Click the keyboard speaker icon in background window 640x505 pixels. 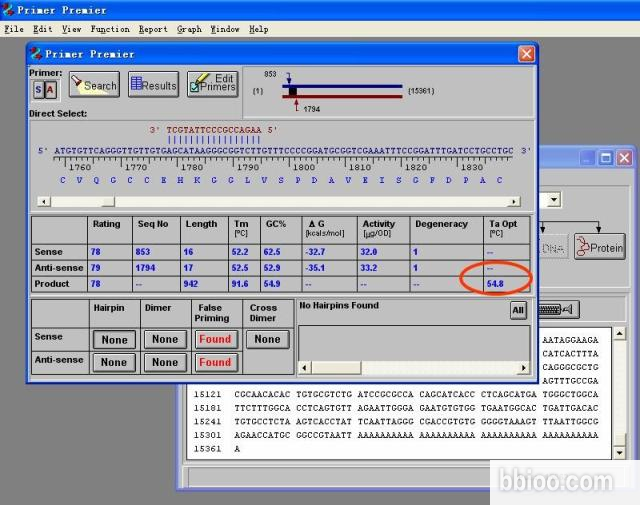[x=558, y=310]
